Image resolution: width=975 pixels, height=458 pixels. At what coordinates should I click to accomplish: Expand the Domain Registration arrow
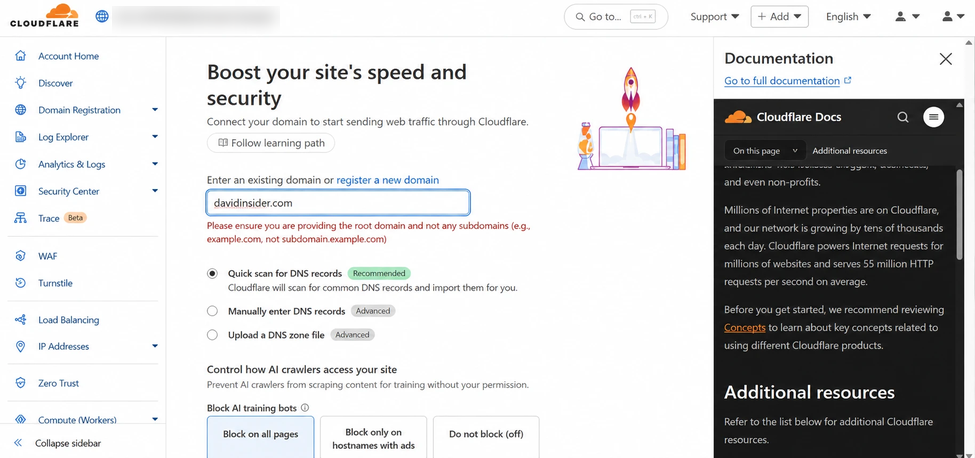(x=155, y=110)
